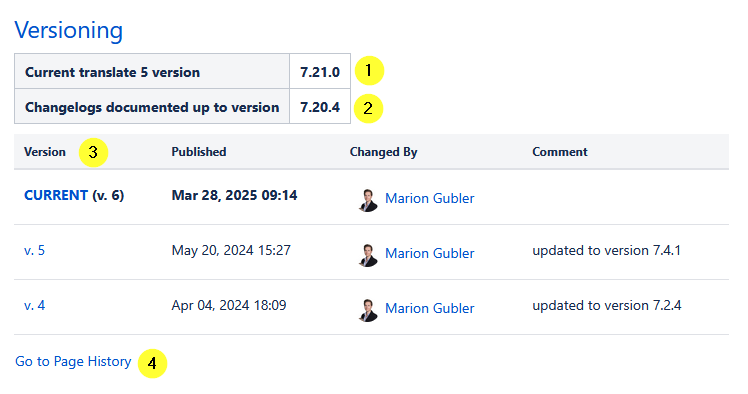Open the Versioning heading link

click(69, 30)
